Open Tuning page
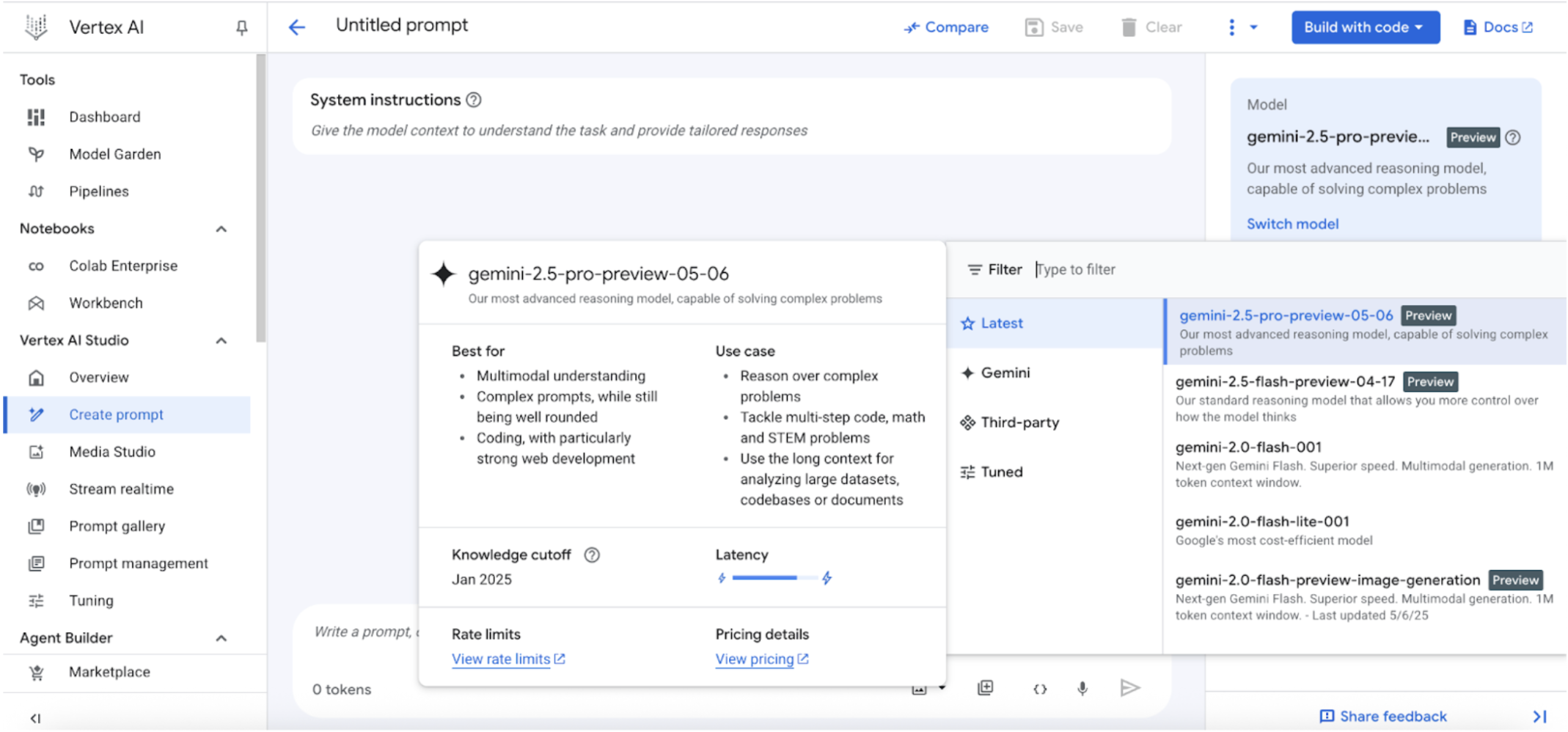 [x=91, y=601]
